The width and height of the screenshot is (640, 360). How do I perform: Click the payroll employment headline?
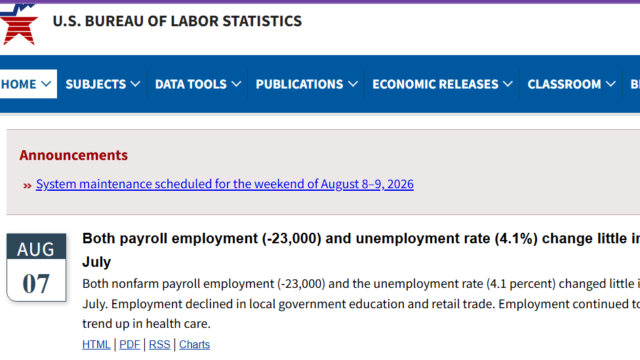tap(361, 250)
